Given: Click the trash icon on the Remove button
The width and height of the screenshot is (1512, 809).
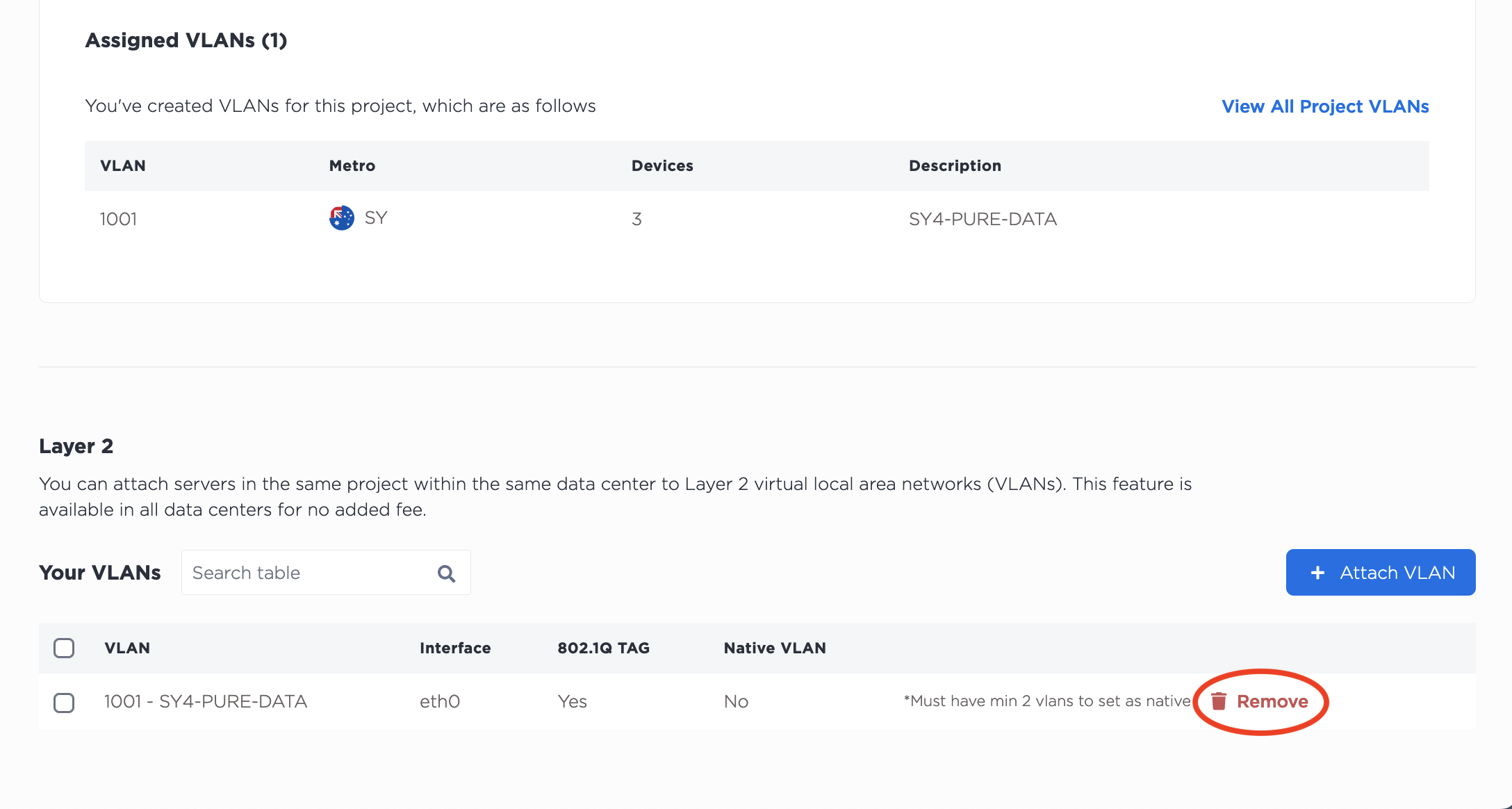Looking at the screenshot, I should click(x=1219, y=701).
